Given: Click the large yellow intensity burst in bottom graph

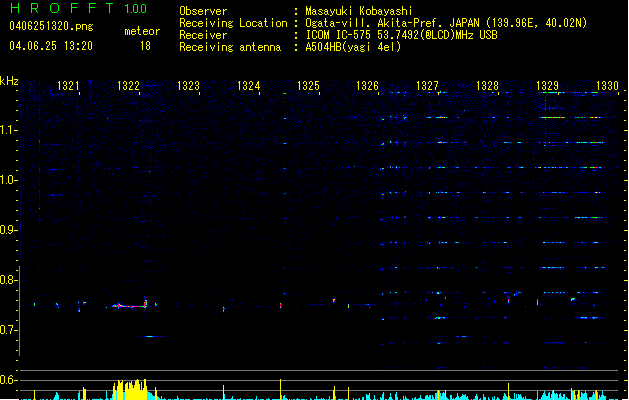Looking at the screenshot, I should 130,390.
